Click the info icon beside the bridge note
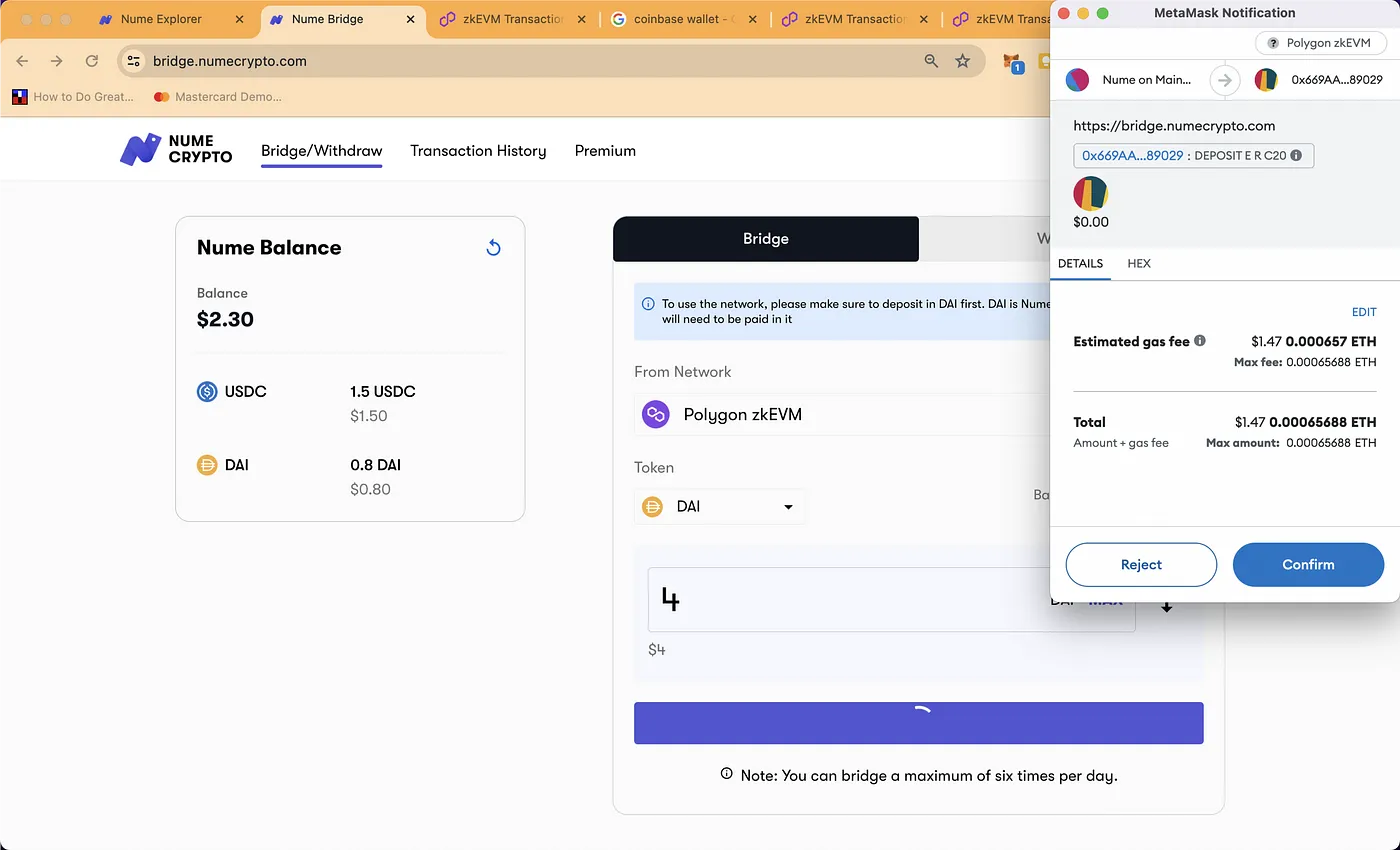The height and width of the screenshot is (850, 1400). pyautogui.click(x=726, y=774)
